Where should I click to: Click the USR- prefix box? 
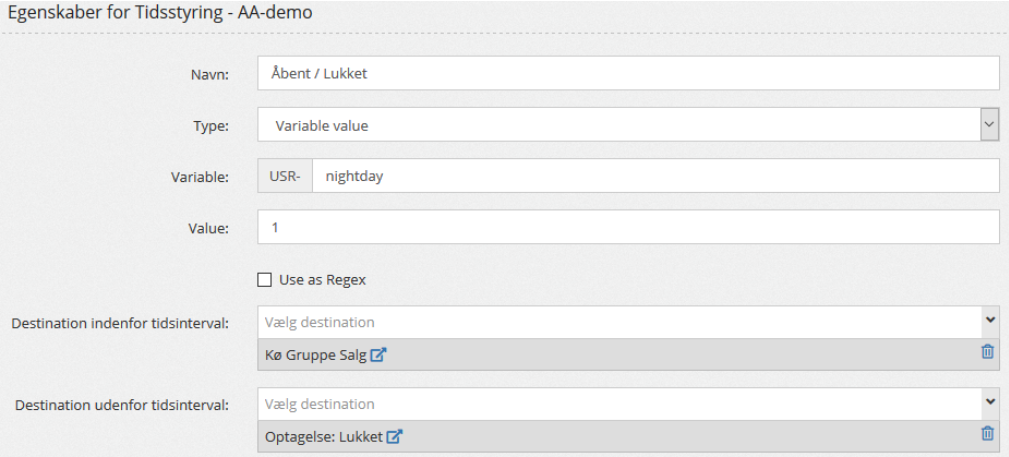click(x=285, y=176)
